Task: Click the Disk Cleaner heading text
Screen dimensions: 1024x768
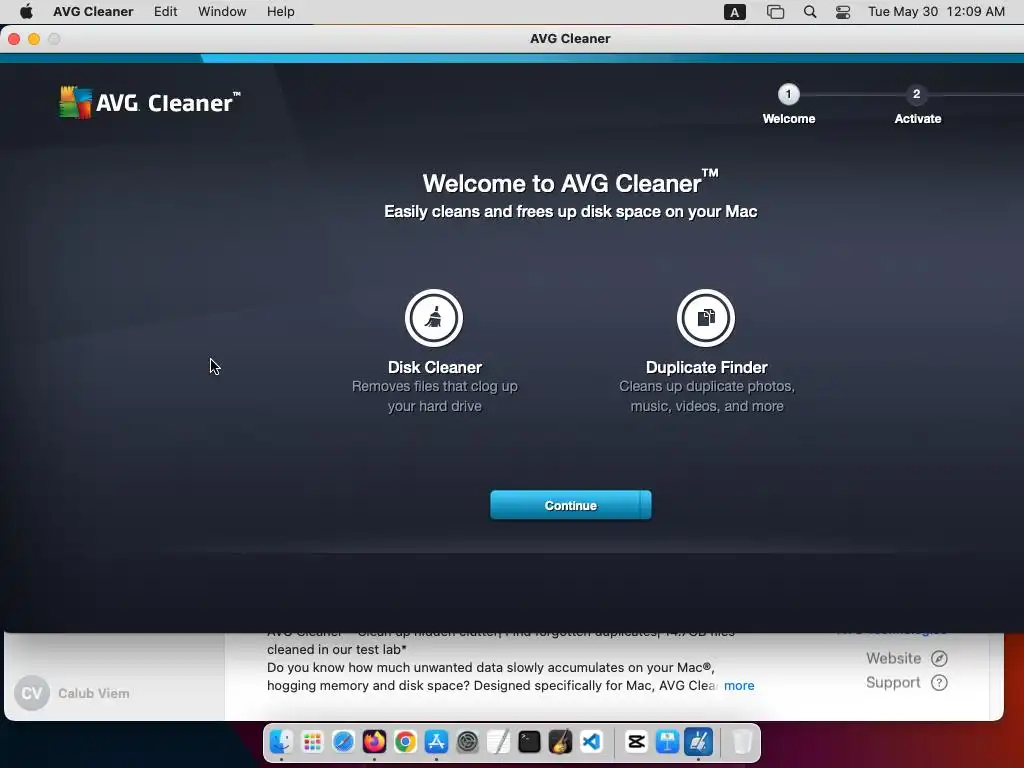Action: click(435, 367)
